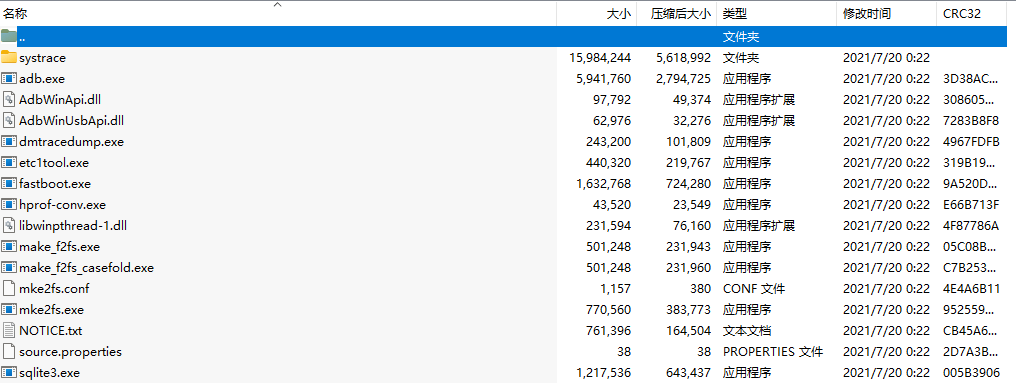Click the dmtracedump.exe icon
The height and width of the screenshot is (383, 1016).
click(8, 141)
